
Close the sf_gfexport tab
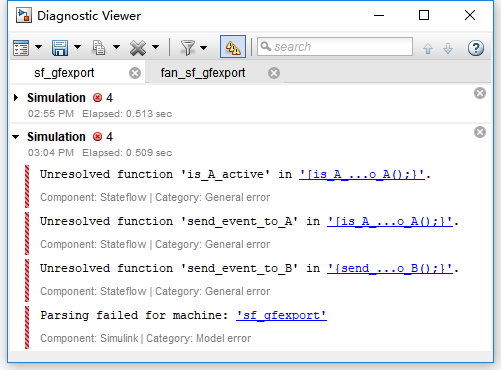point(135,73)
